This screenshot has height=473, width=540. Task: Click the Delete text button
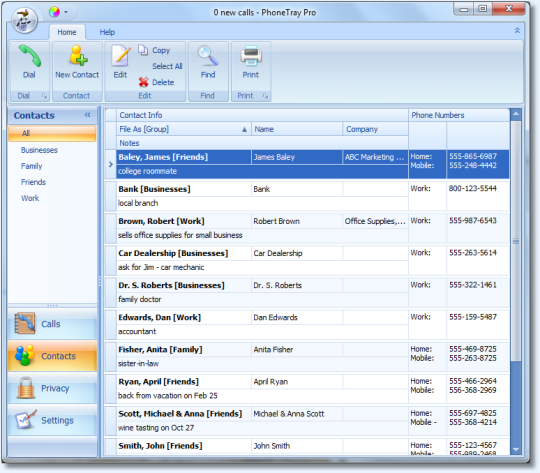pos(163,82)
